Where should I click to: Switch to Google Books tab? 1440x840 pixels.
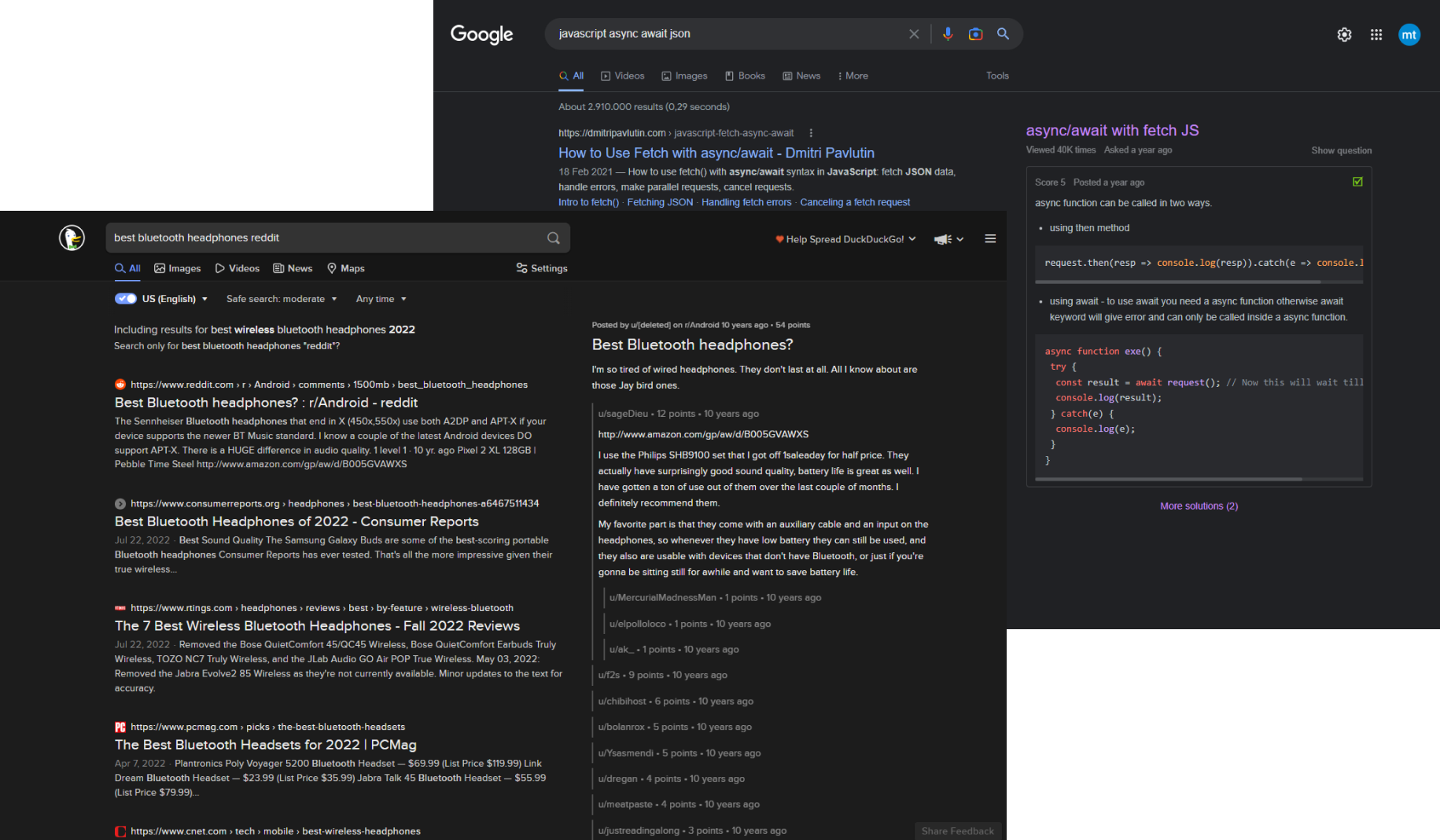[x=745, y=76]
